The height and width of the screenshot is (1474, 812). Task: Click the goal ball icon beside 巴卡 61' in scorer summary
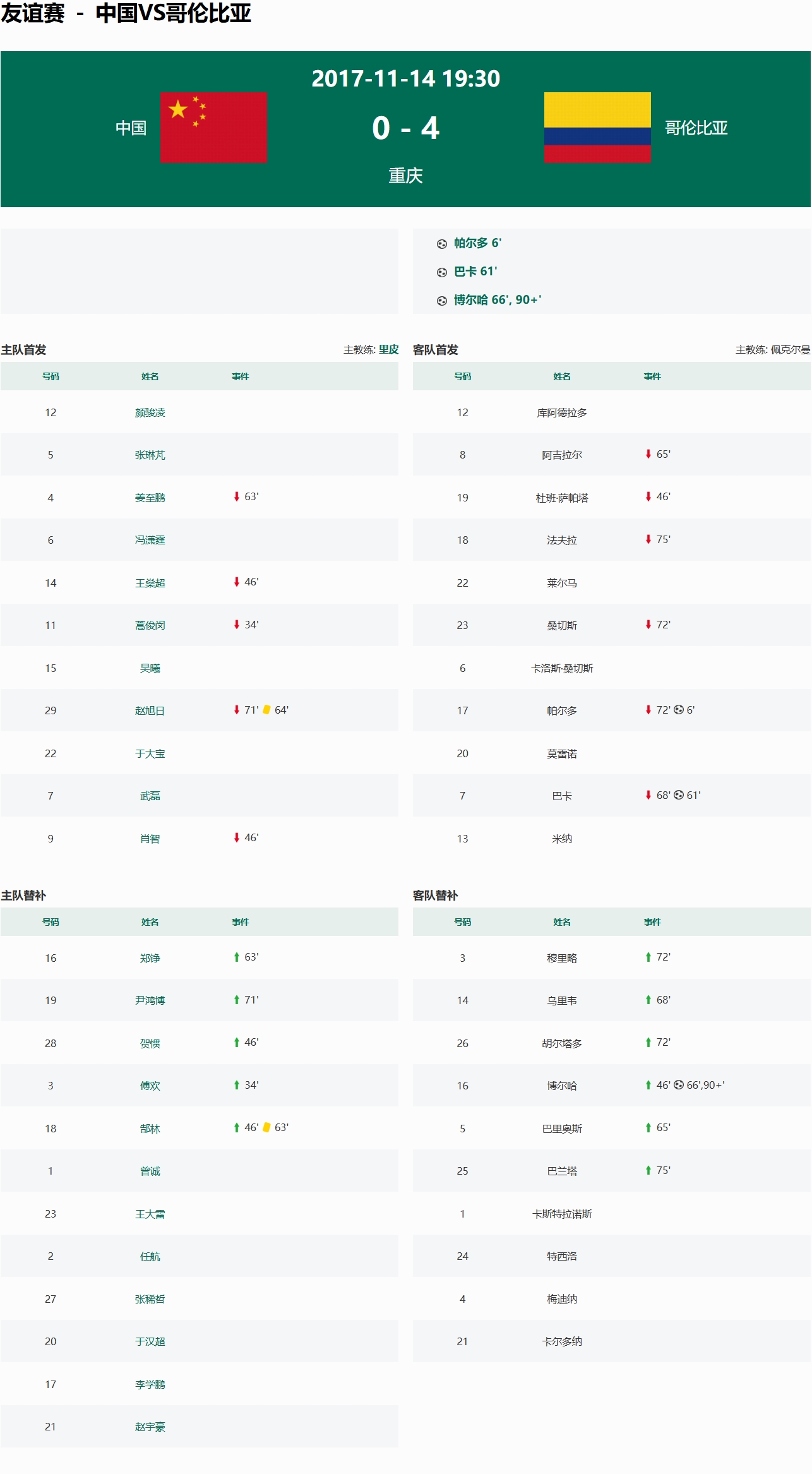pos(442,272)
